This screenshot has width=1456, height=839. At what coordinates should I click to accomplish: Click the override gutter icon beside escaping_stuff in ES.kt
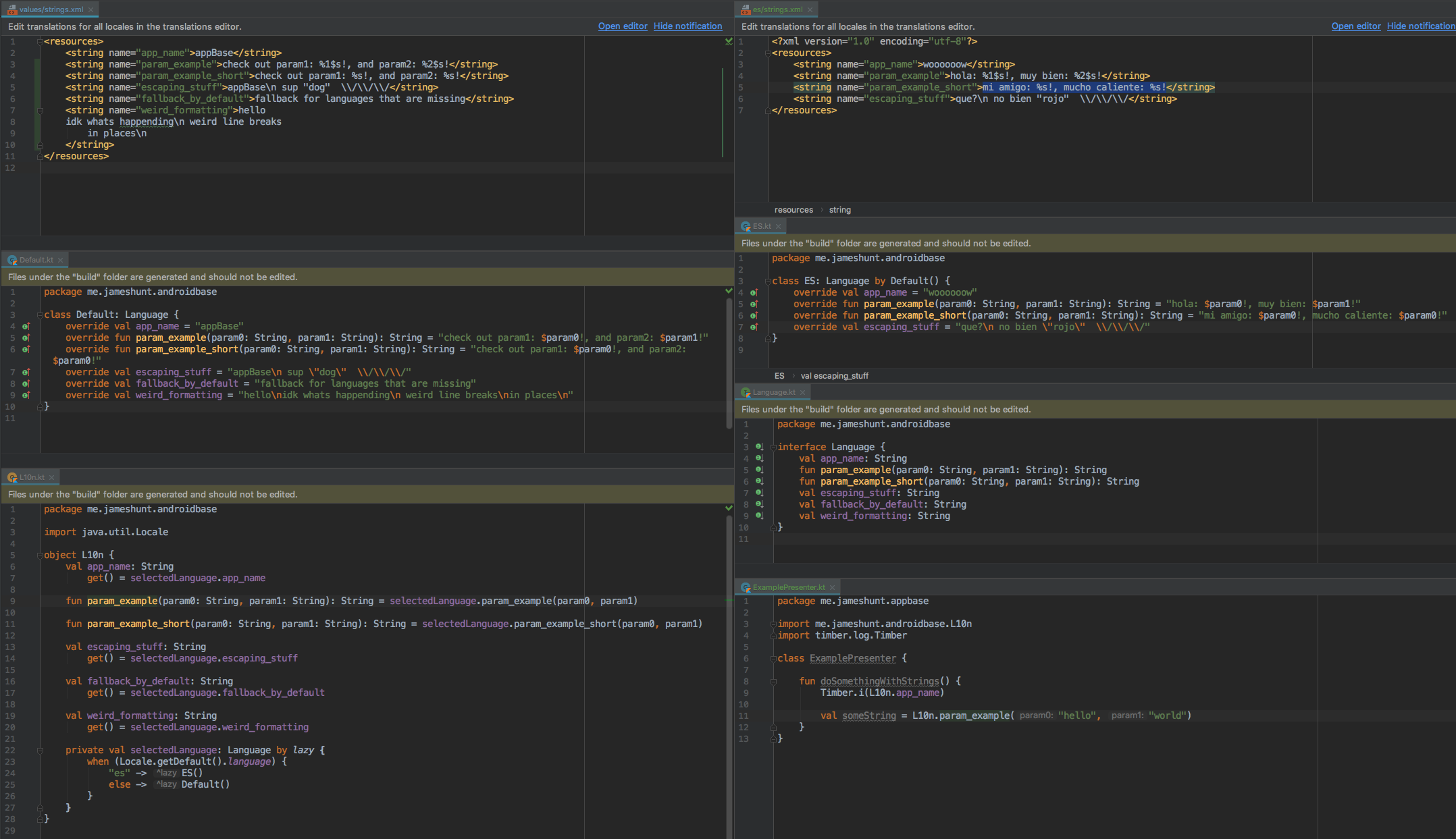coord(754,327)
